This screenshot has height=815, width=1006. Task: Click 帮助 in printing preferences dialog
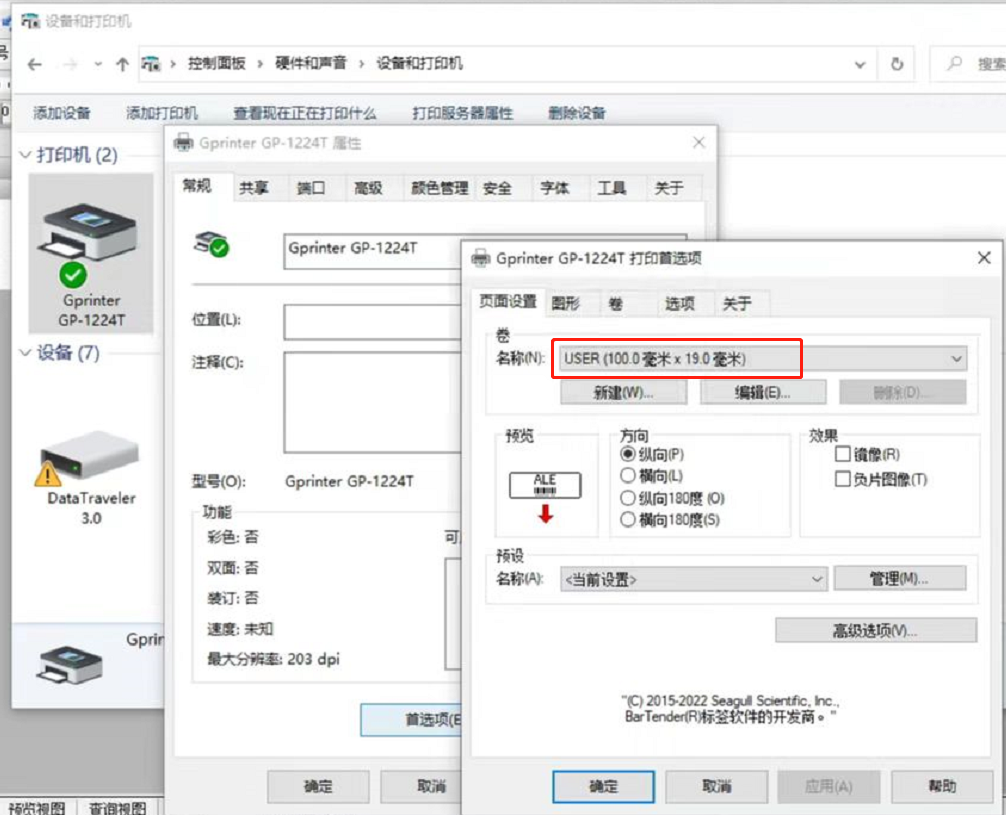pyautogui.click(x=942, y=786)
